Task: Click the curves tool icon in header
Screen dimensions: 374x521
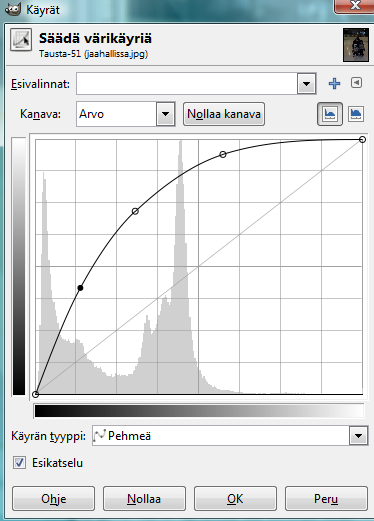Action: click(x=21, y=40)
